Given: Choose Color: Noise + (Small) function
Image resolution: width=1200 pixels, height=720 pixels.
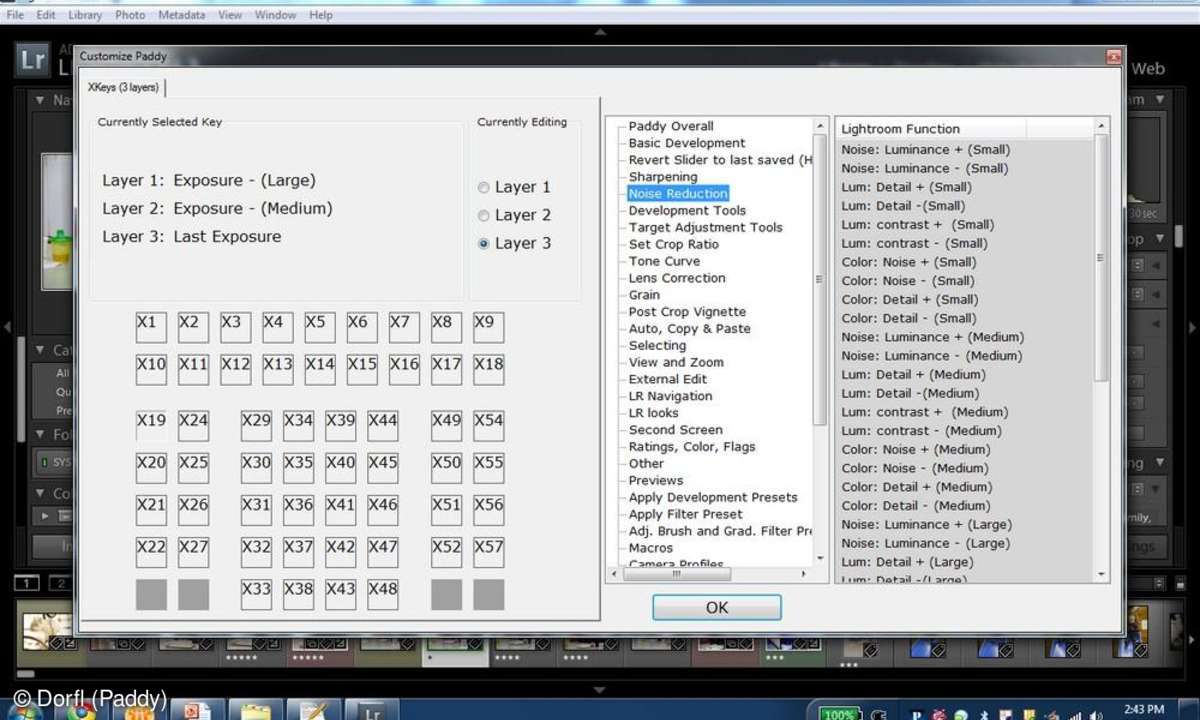Looking at the screenshot, I should tap(910, 262).
